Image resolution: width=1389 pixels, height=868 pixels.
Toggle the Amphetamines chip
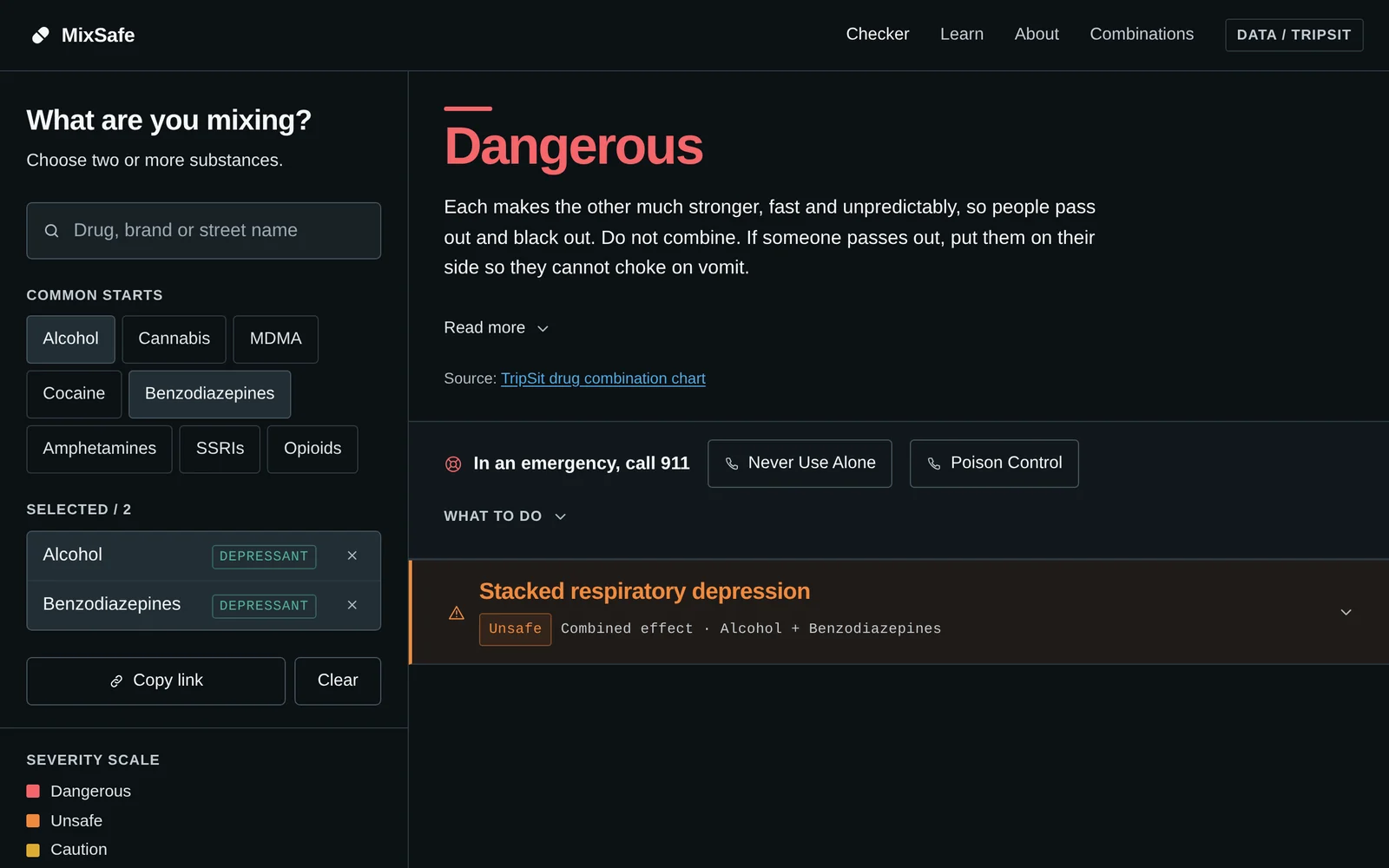point(99,449)
